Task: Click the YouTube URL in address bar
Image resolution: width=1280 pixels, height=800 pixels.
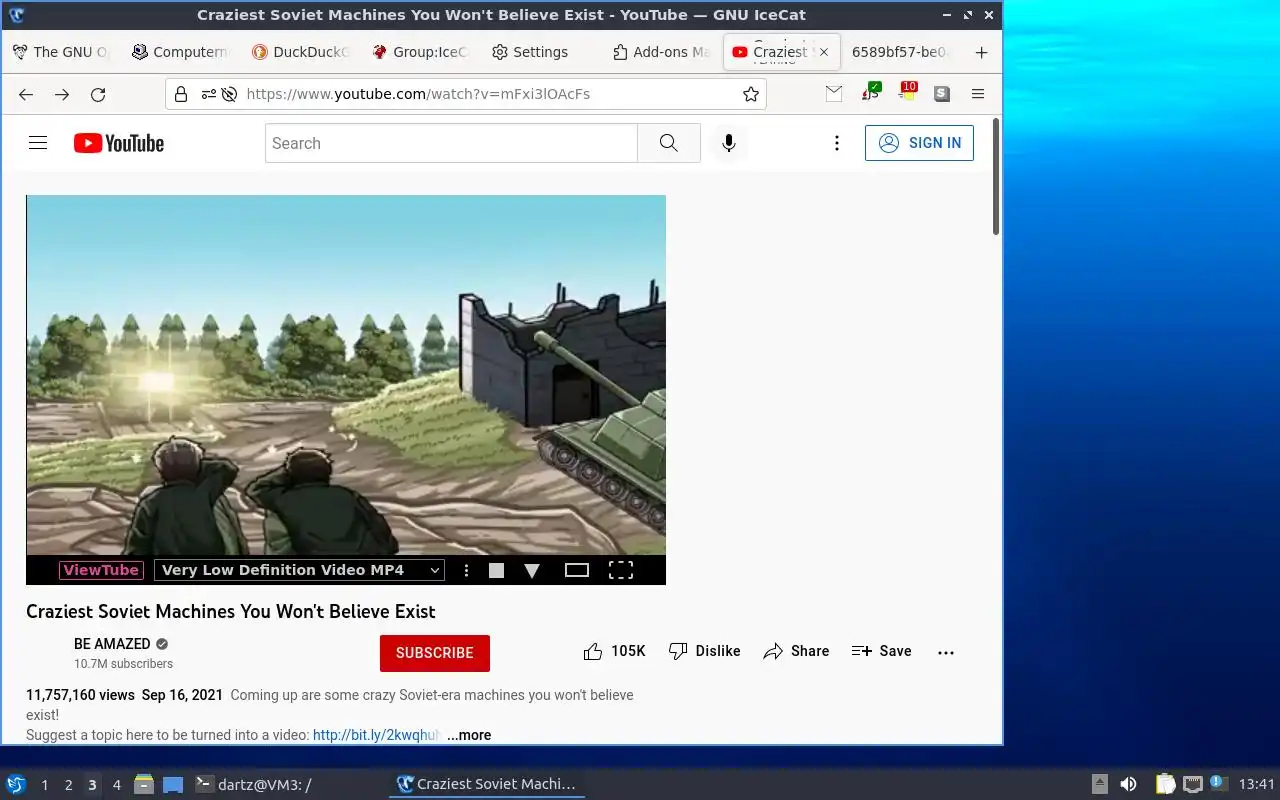Action: pyautogui.click(x=418, y=94)
